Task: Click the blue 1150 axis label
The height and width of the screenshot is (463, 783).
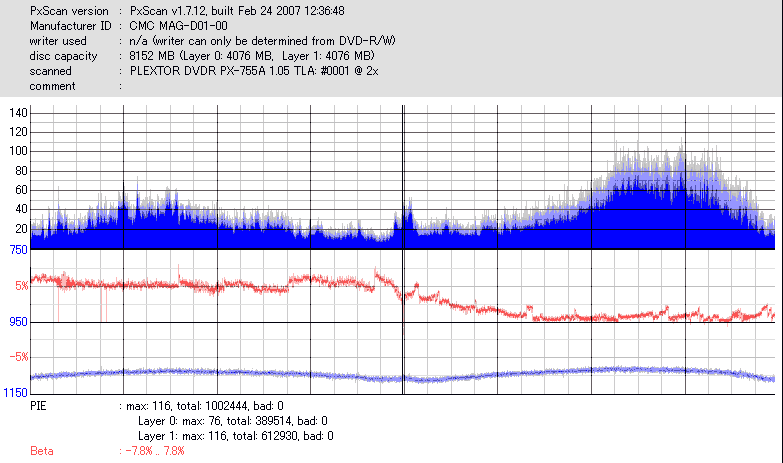Action: pos(15,393)
